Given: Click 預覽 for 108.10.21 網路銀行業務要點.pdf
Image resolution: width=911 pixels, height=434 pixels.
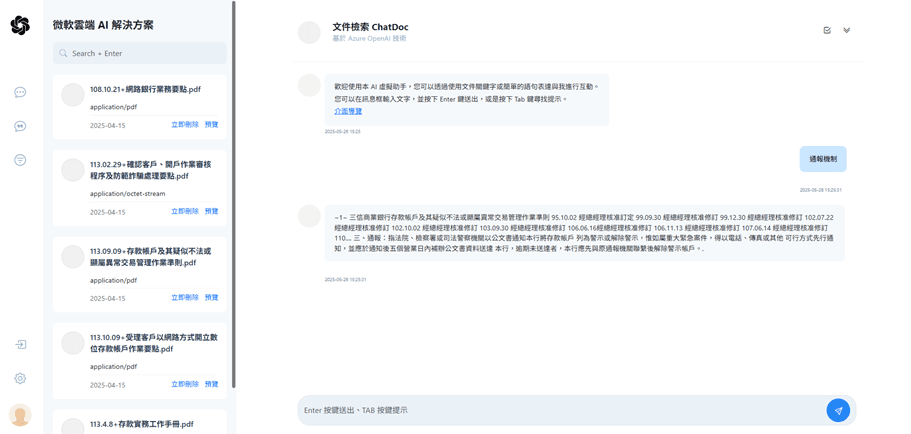Looking at the screenshot, I should (211, 124).
